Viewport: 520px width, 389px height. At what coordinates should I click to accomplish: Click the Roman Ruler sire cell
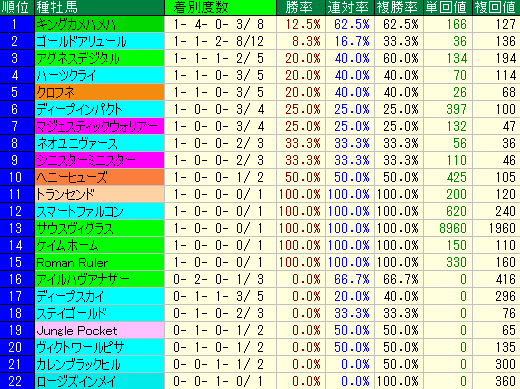(x=99, y=262)
